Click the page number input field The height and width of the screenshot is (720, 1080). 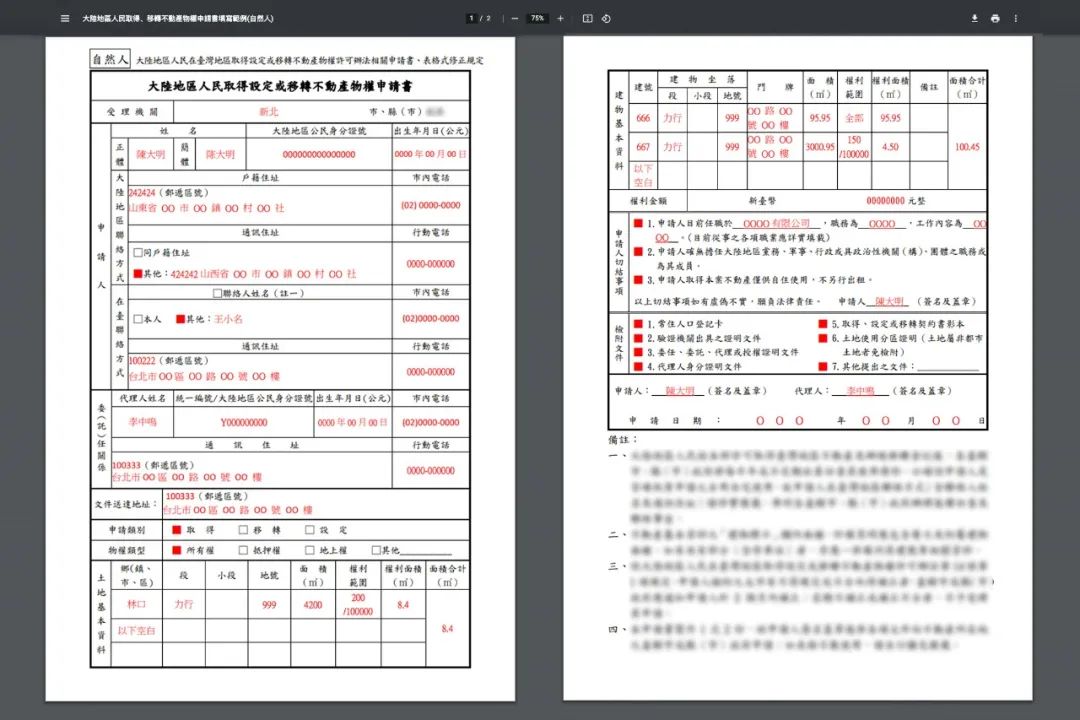(472, 19)
